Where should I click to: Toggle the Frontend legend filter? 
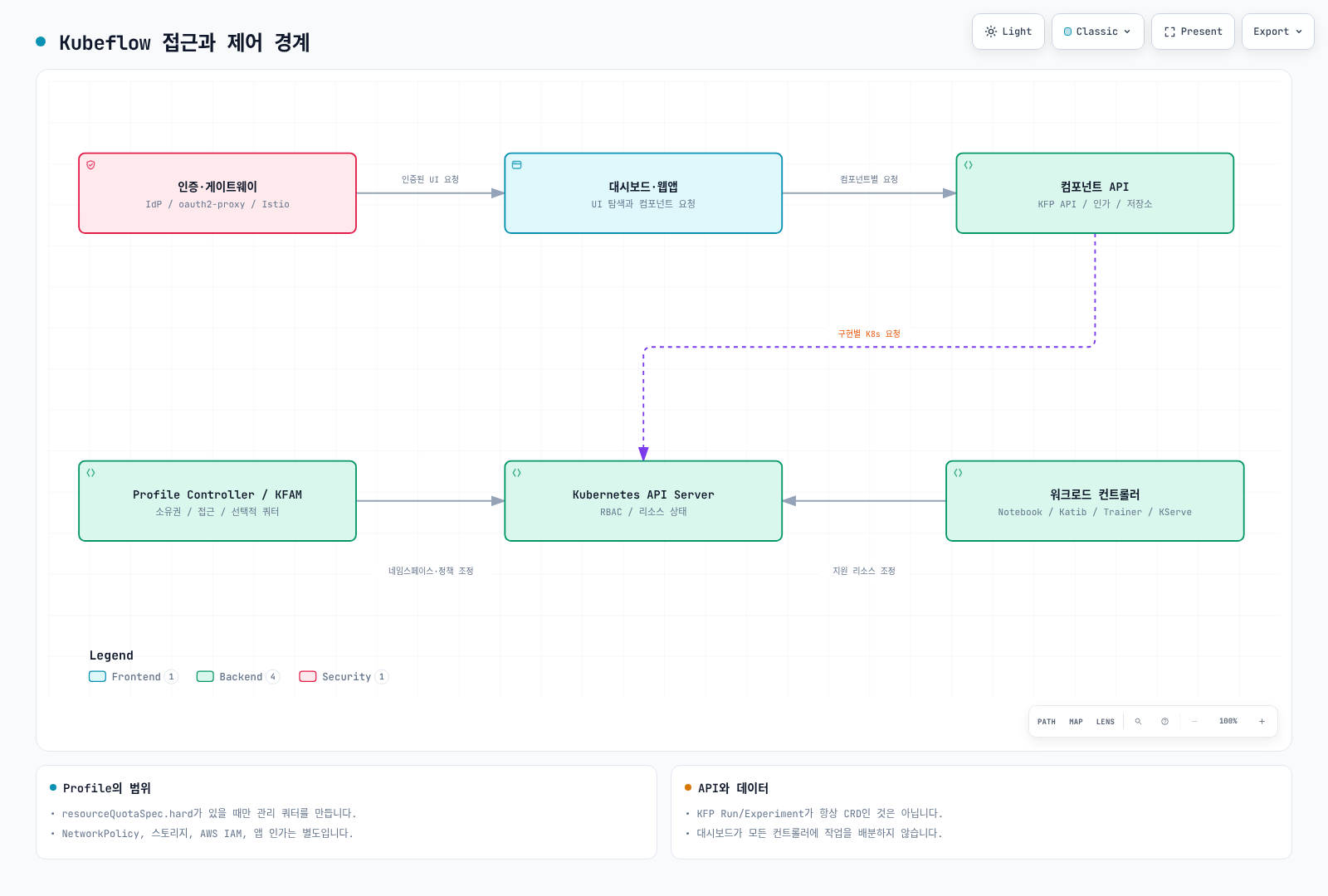click(134, 677)
